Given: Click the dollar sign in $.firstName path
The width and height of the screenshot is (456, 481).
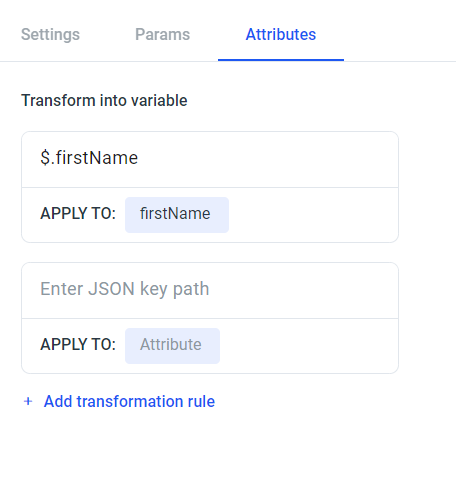Looking at the screenshot, I should pyautogui.click(x=45, y=158).
